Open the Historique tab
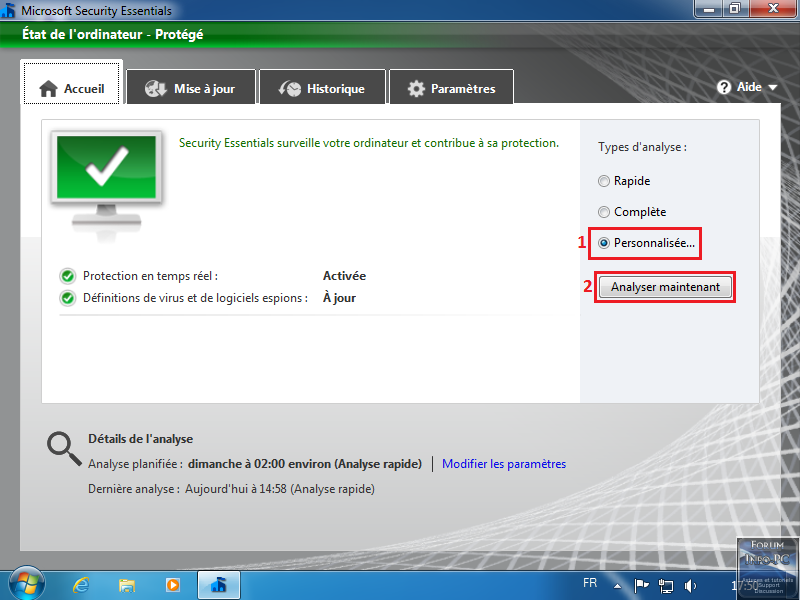 322,88
